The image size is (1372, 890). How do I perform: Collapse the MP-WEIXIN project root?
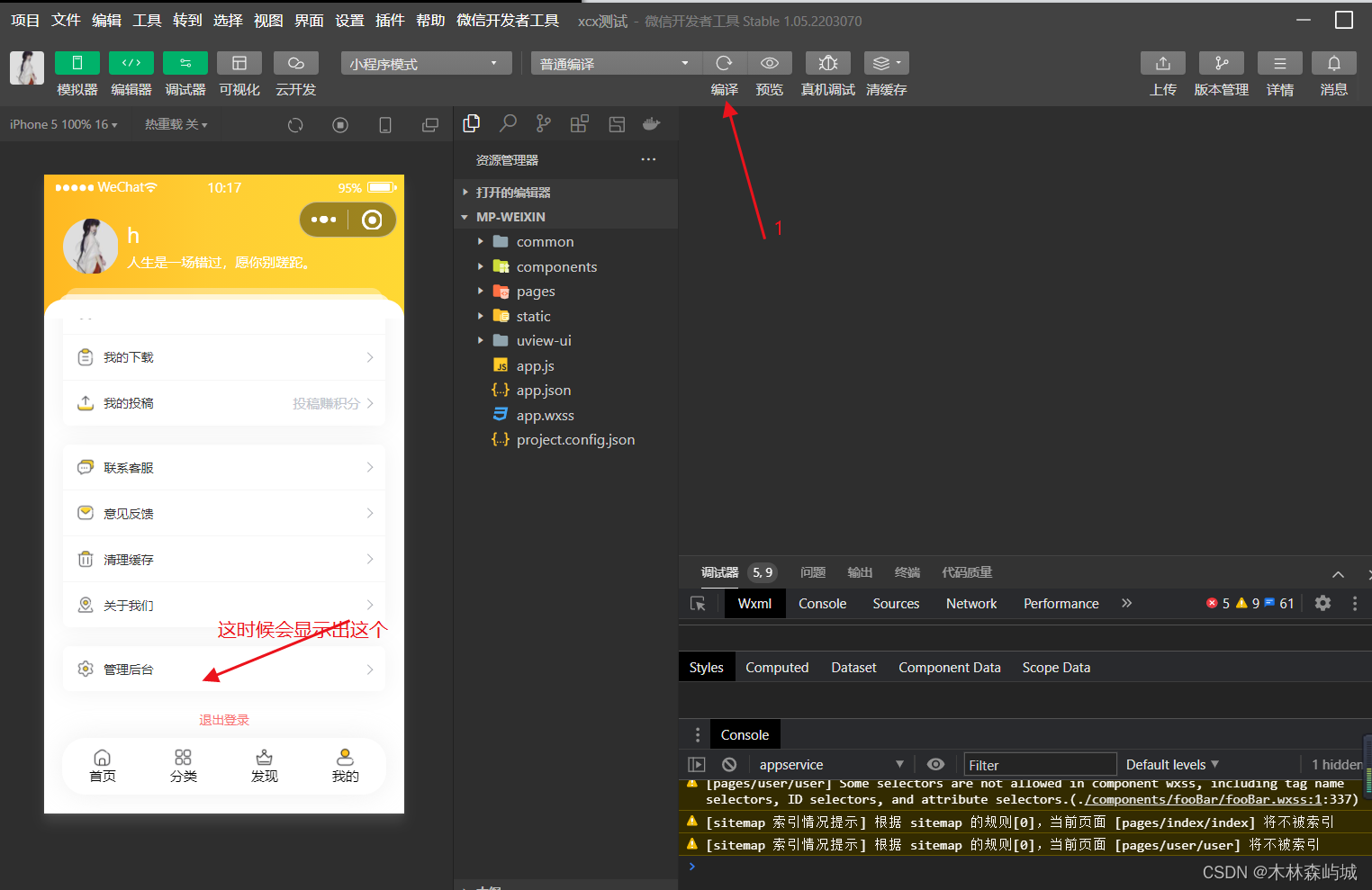coord(565,217)
